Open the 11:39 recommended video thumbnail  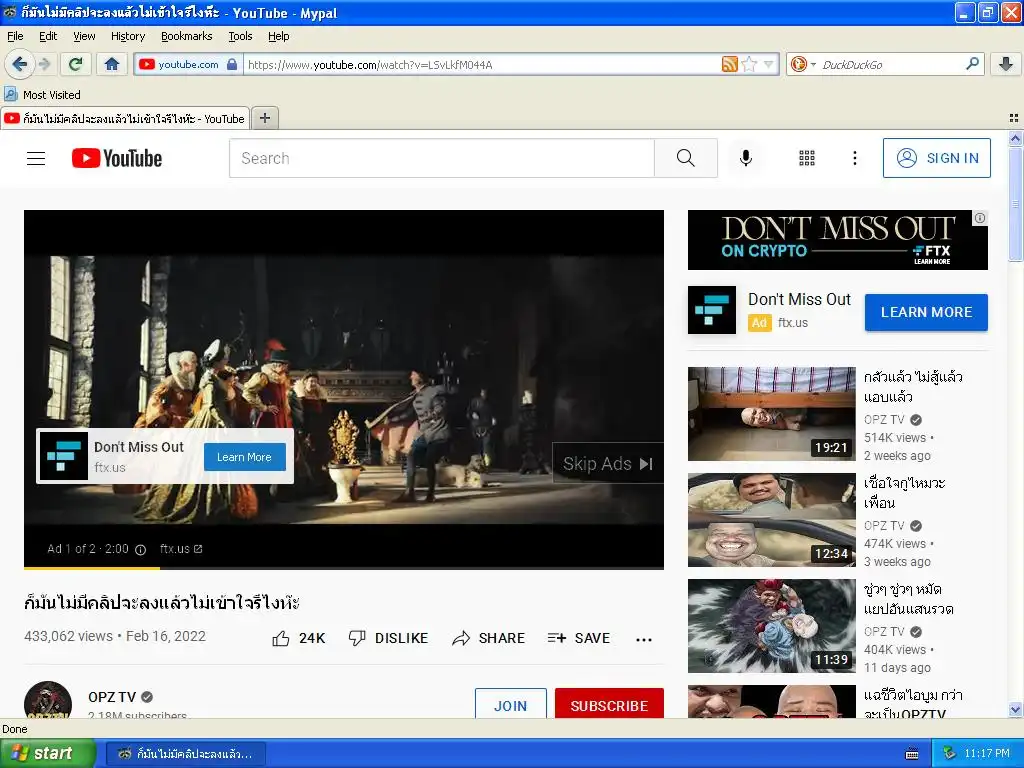771,626
